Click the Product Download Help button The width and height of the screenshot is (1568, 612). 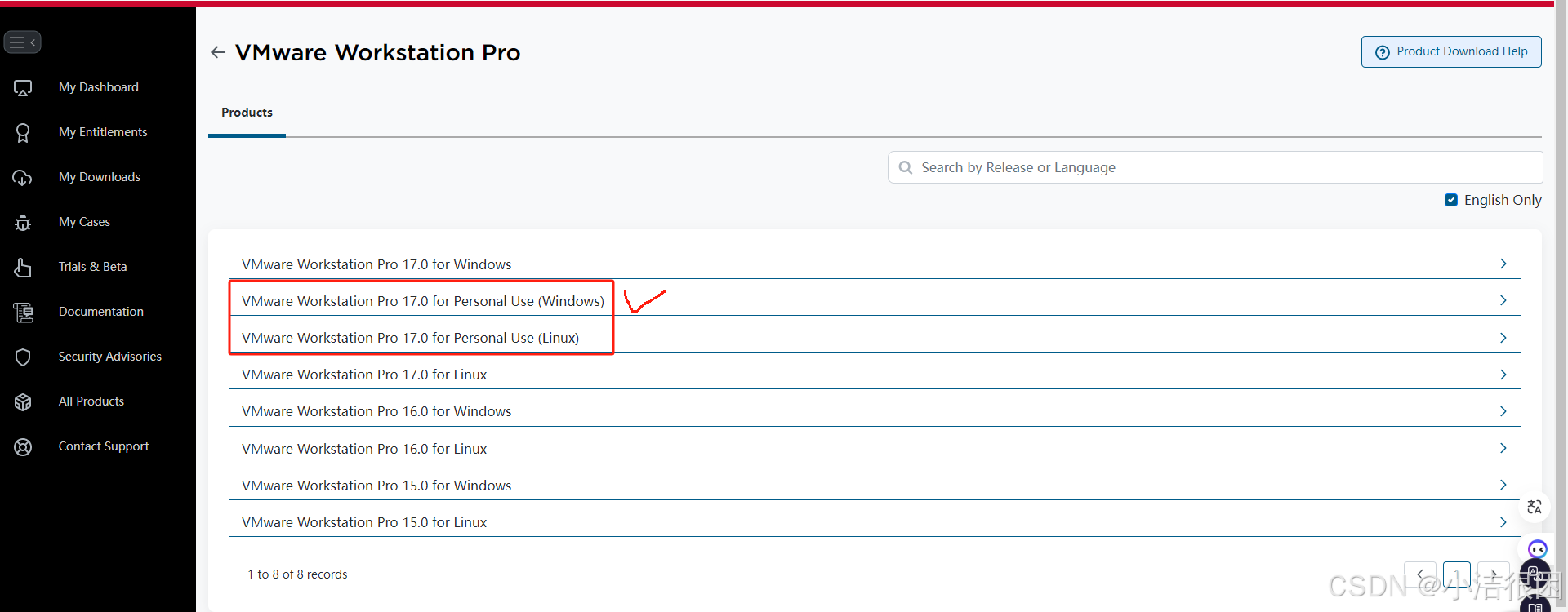(x=1451, y=51)
